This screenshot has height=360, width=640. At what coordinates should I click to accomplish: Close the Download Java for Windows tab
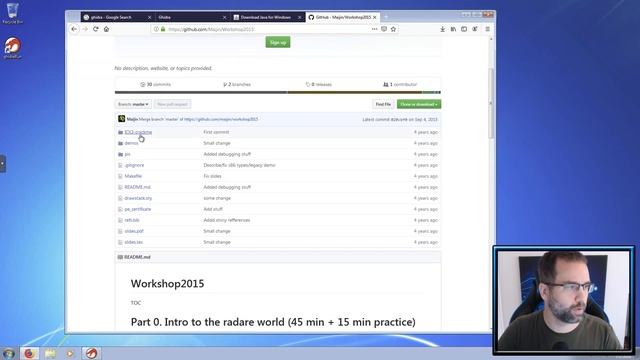(x=299, y=17)
